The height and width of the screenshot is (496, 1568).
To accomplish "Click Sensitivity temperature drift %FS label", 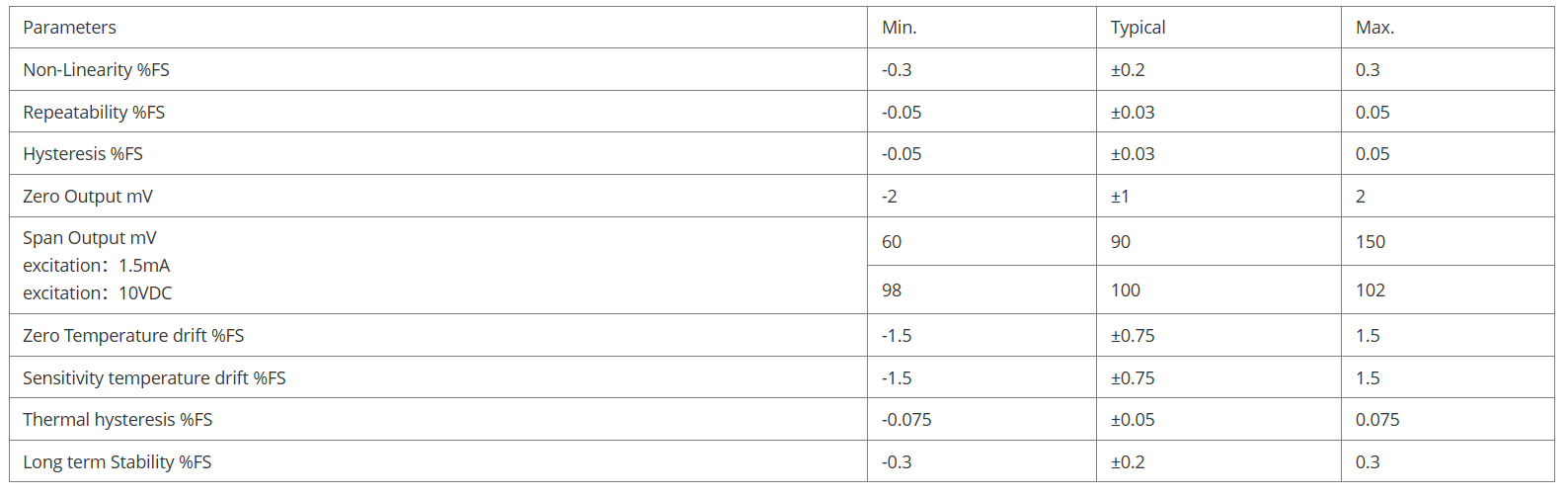I will click(x=154, y=378).
